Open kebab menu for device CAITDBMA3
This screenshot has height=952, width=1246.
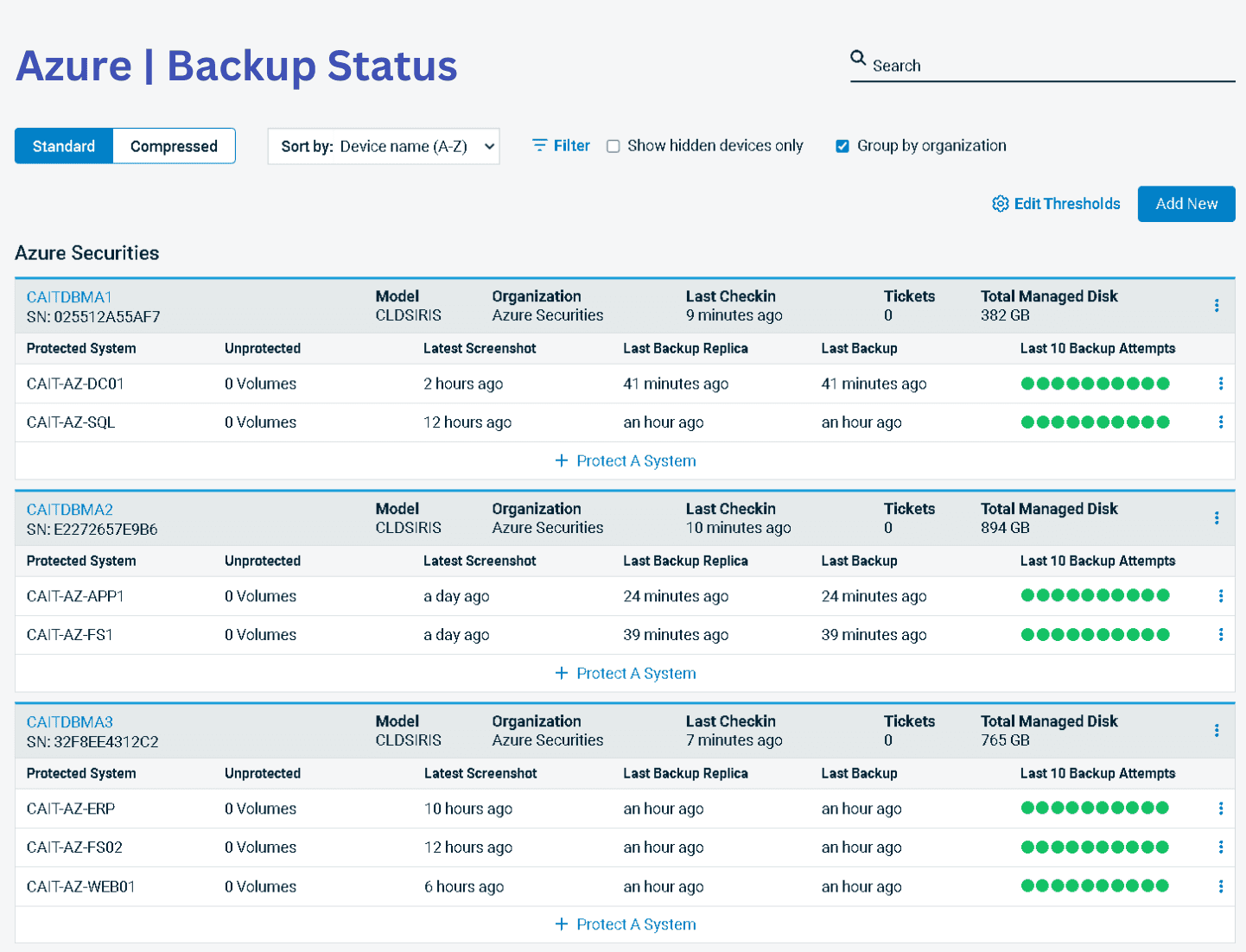(1217, 731)
